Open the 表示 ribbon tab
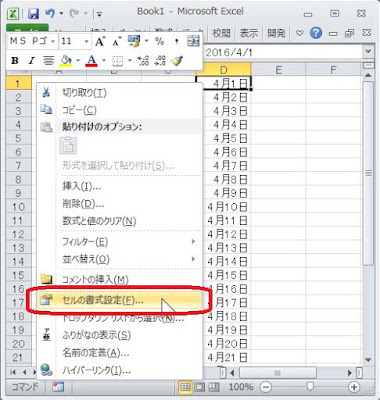This screenshot has height=400, width=380. pos(249,33)
